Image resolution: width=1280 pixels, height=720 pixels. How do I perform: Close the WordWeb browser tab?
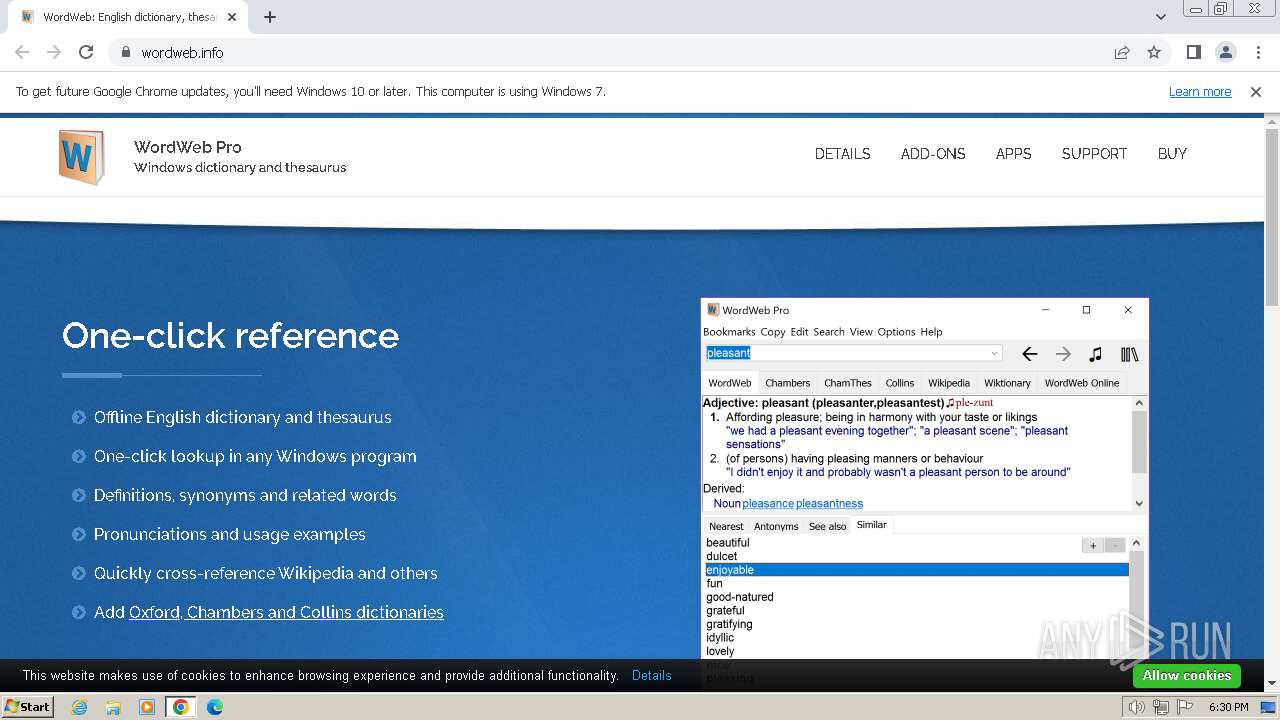[232, 17]
